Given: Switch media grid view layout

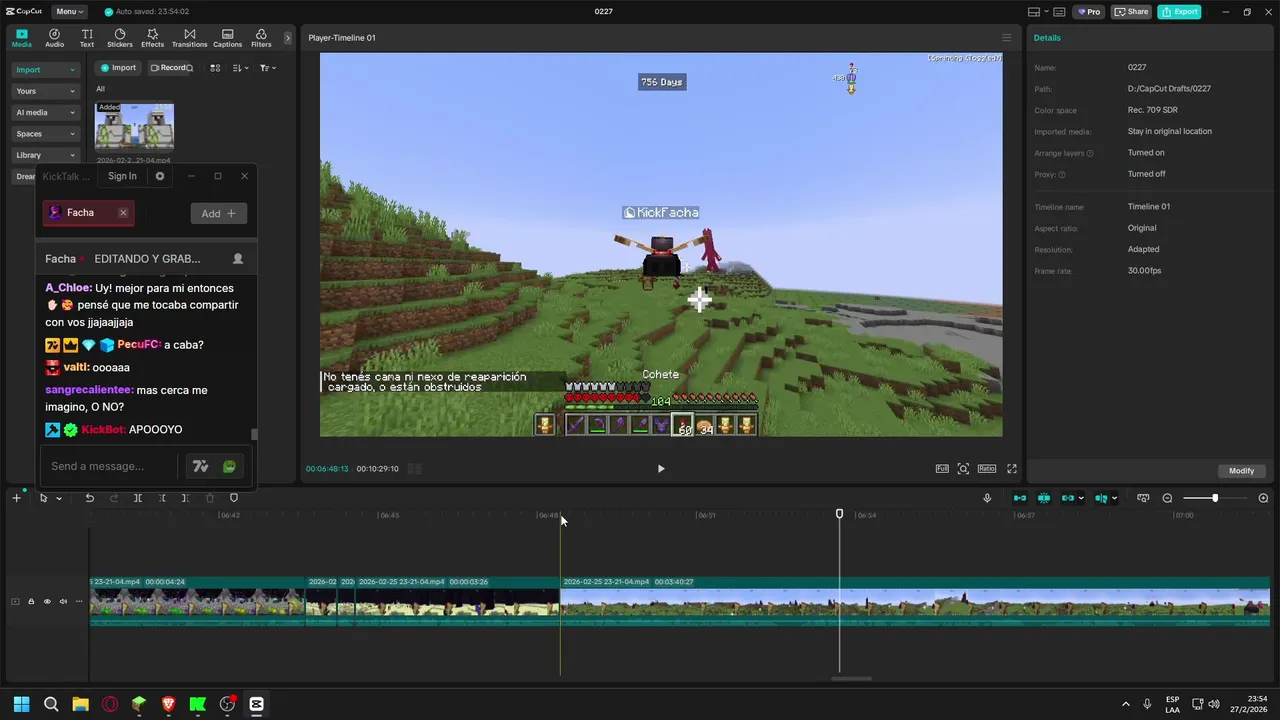Looking at the screenshot, I should (215, 68).
